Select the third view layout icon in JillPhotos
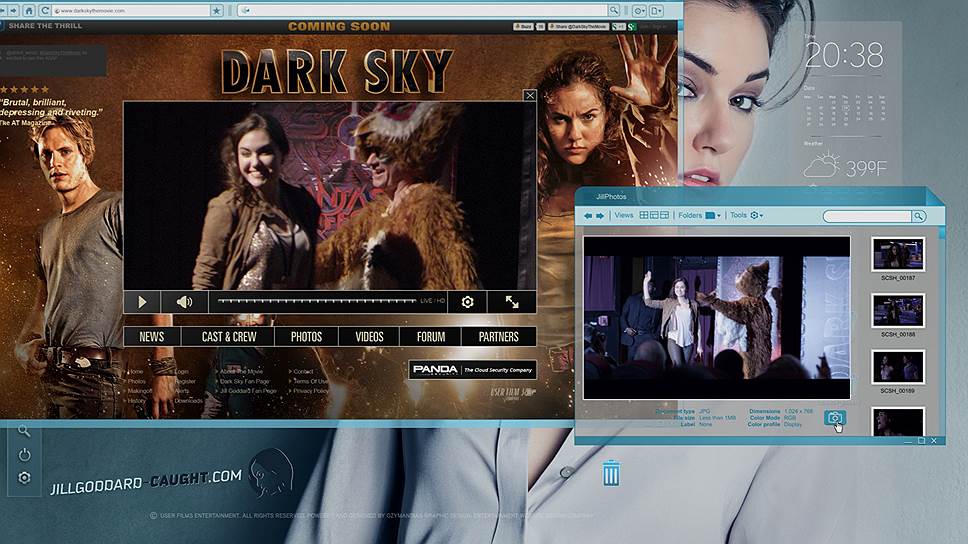This screenshot has width=968, height=544. tap(664, 215)
